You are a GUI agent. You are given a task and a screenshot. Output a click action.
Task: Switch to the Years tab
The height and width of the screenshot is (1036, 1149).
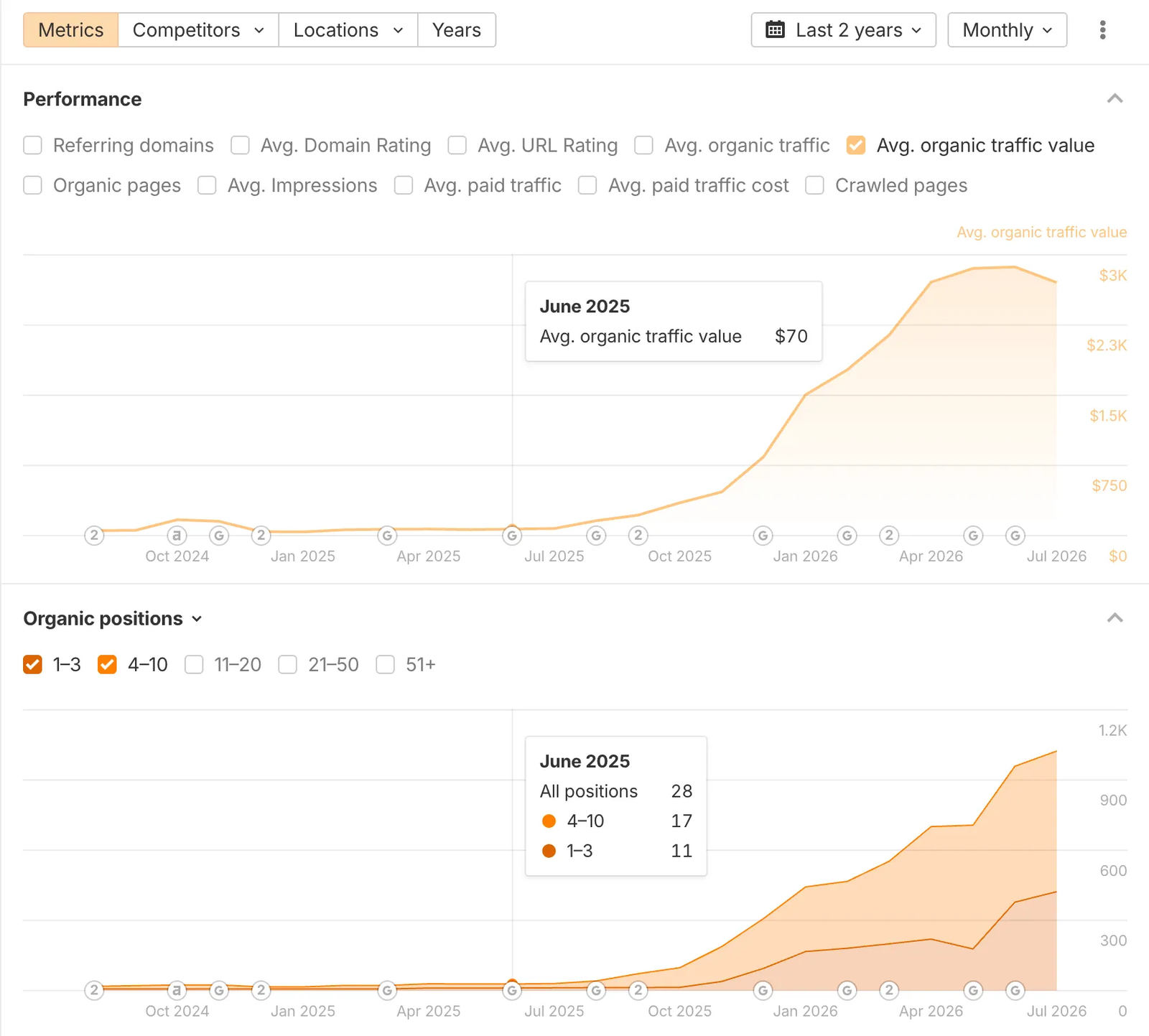coord(457,30)
